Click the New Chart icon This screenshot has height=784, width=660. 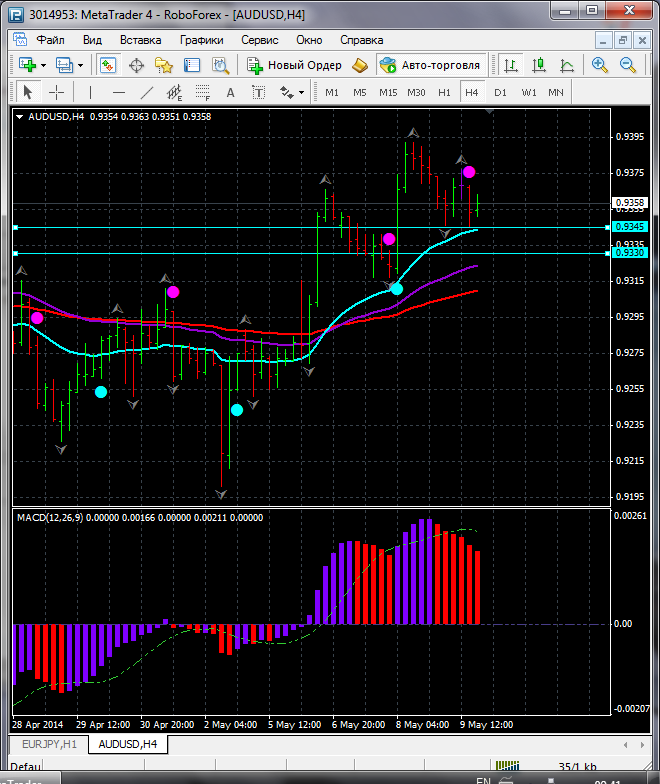click(x=27, y=65)
